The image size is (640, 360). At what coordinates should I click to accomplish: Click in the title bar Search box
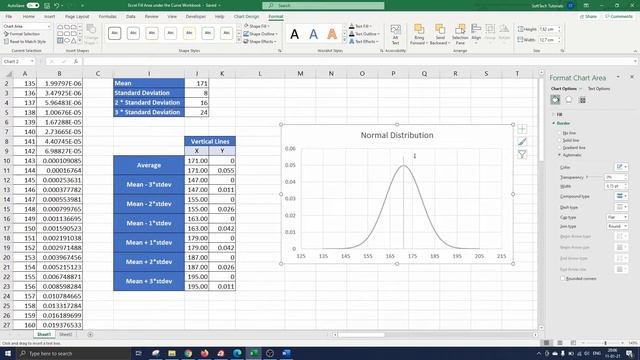(323, 5)
